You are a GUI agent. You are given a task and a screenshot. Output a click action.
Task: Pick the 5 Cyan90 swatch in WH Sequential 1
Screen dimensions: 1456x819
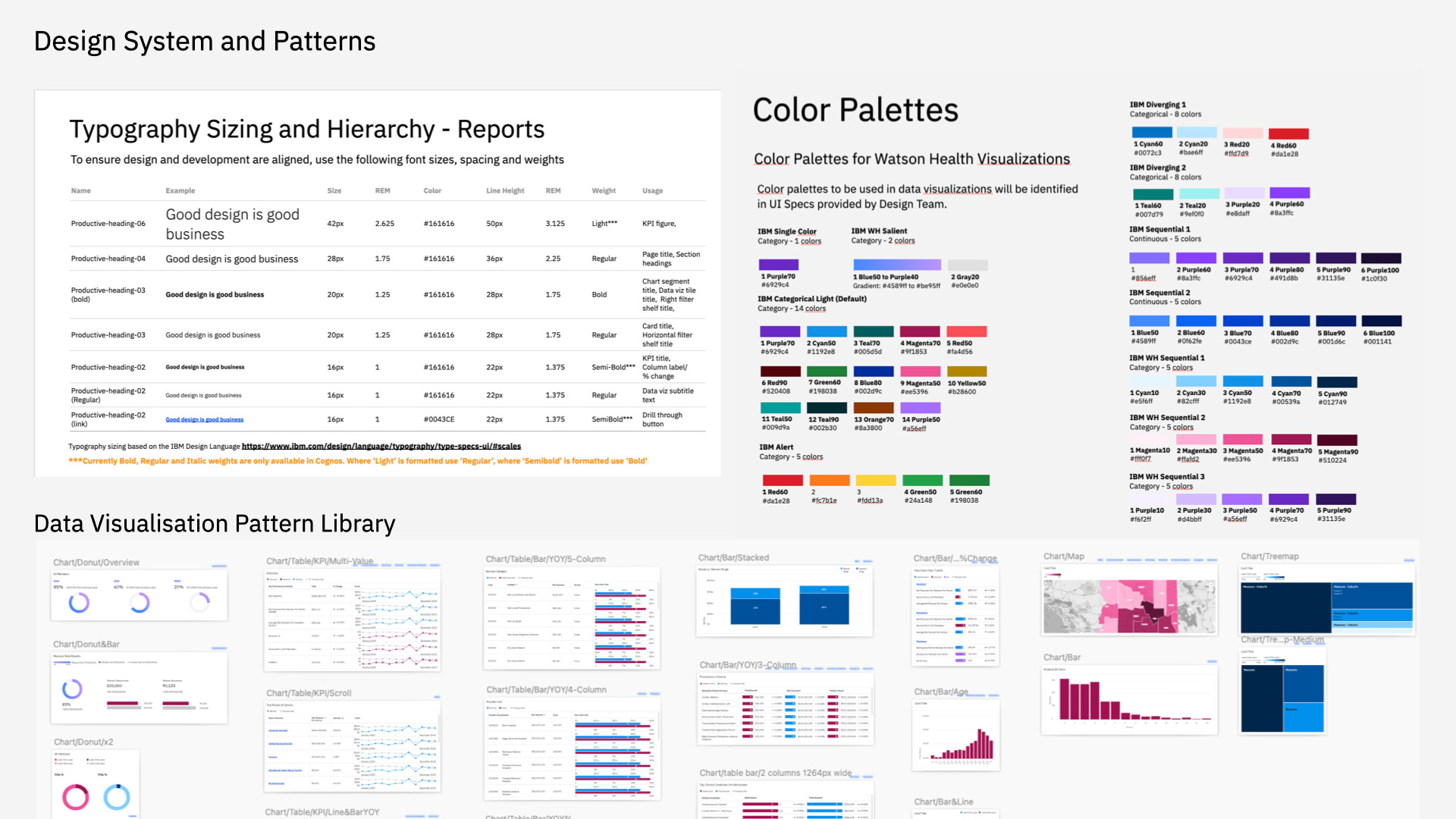1337,382
